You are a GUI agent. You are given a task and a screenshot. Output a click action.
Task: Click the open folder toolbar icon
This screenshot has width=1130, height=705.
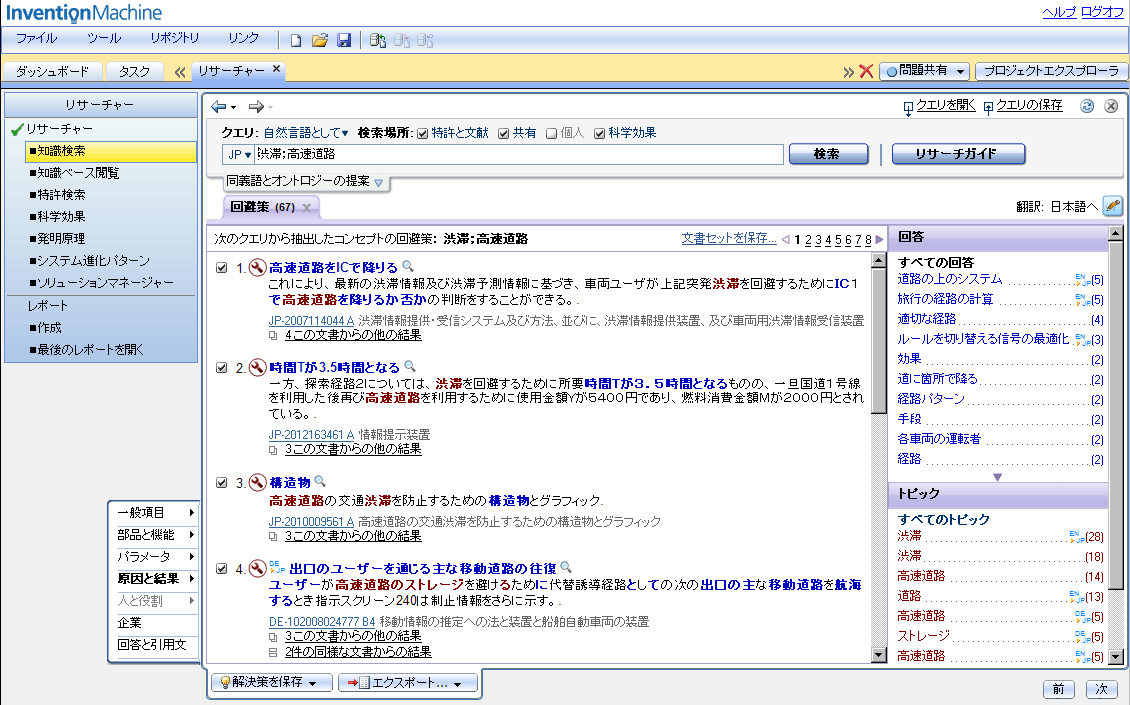click(320, 40)
